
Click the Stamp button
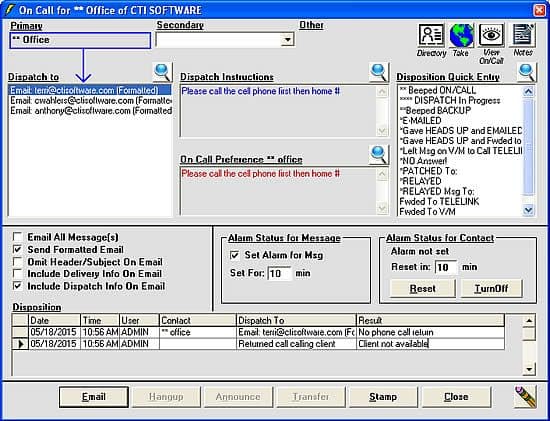coord(383,397)
